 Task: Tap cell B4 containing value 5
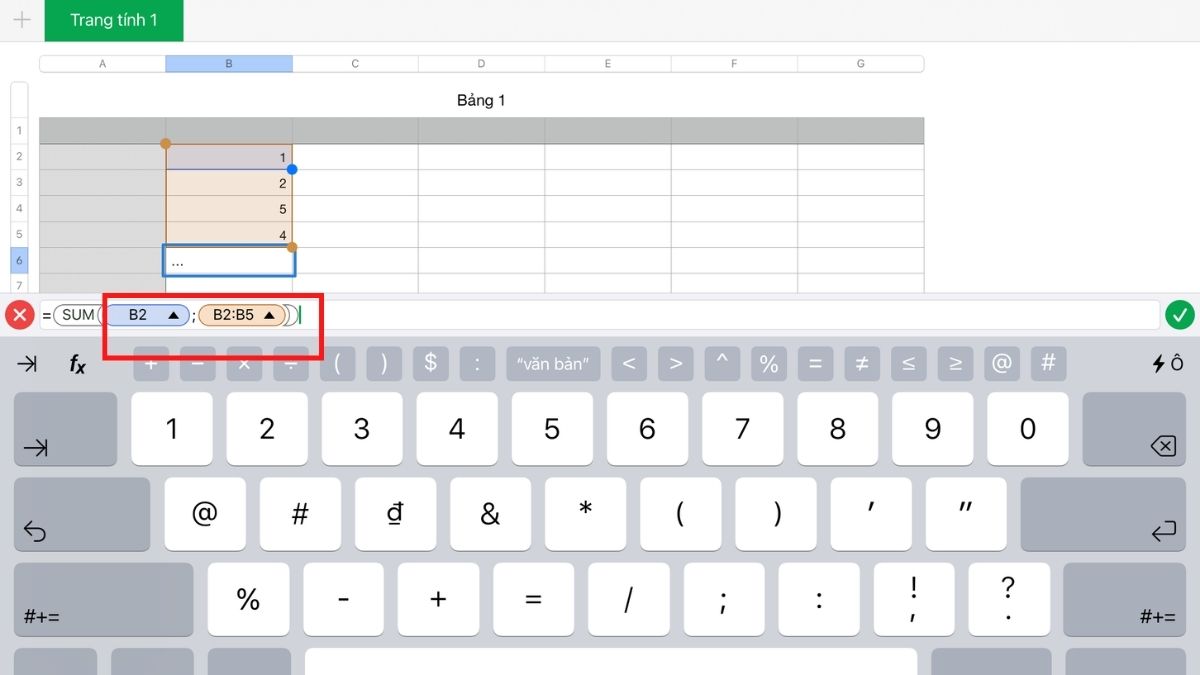click(x=229, y=209)
